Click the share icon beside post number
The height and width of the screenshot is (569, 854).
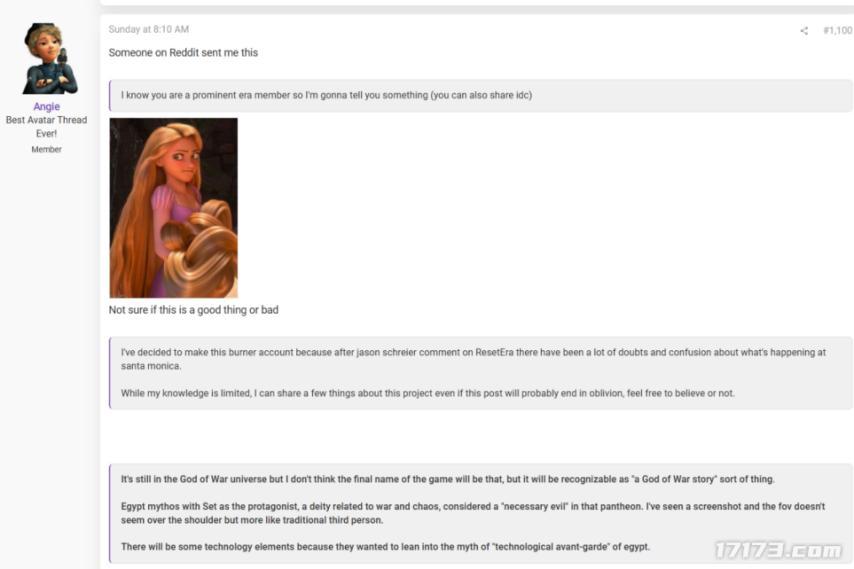click(x=804, y=30)
